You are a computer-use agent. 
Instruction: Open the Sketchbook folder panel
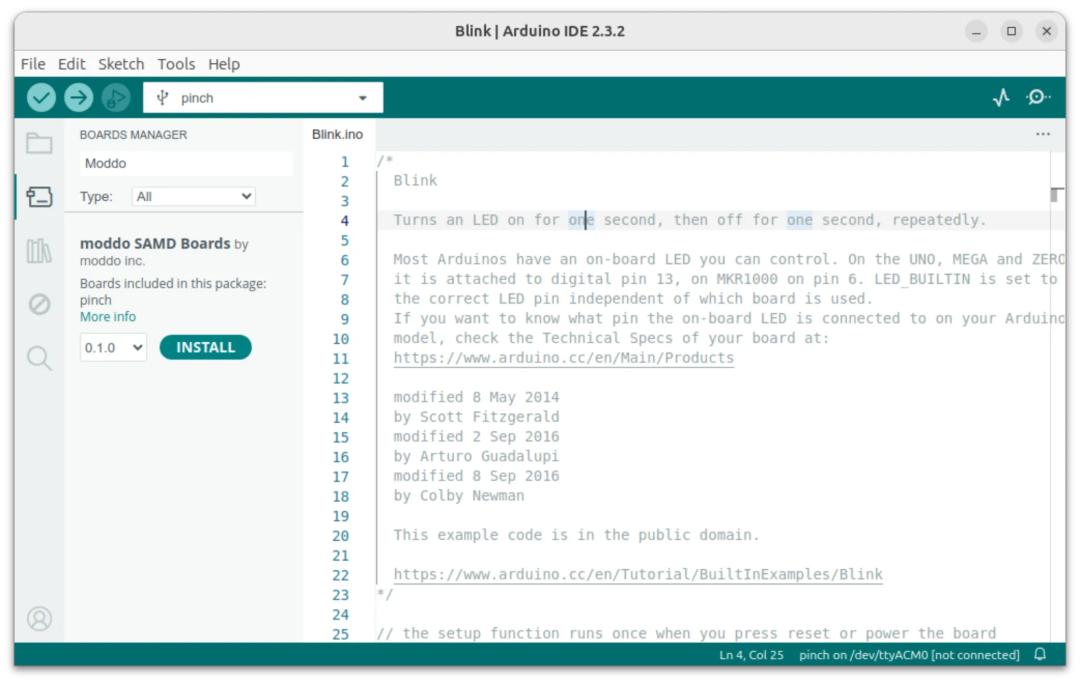point(39,143)
